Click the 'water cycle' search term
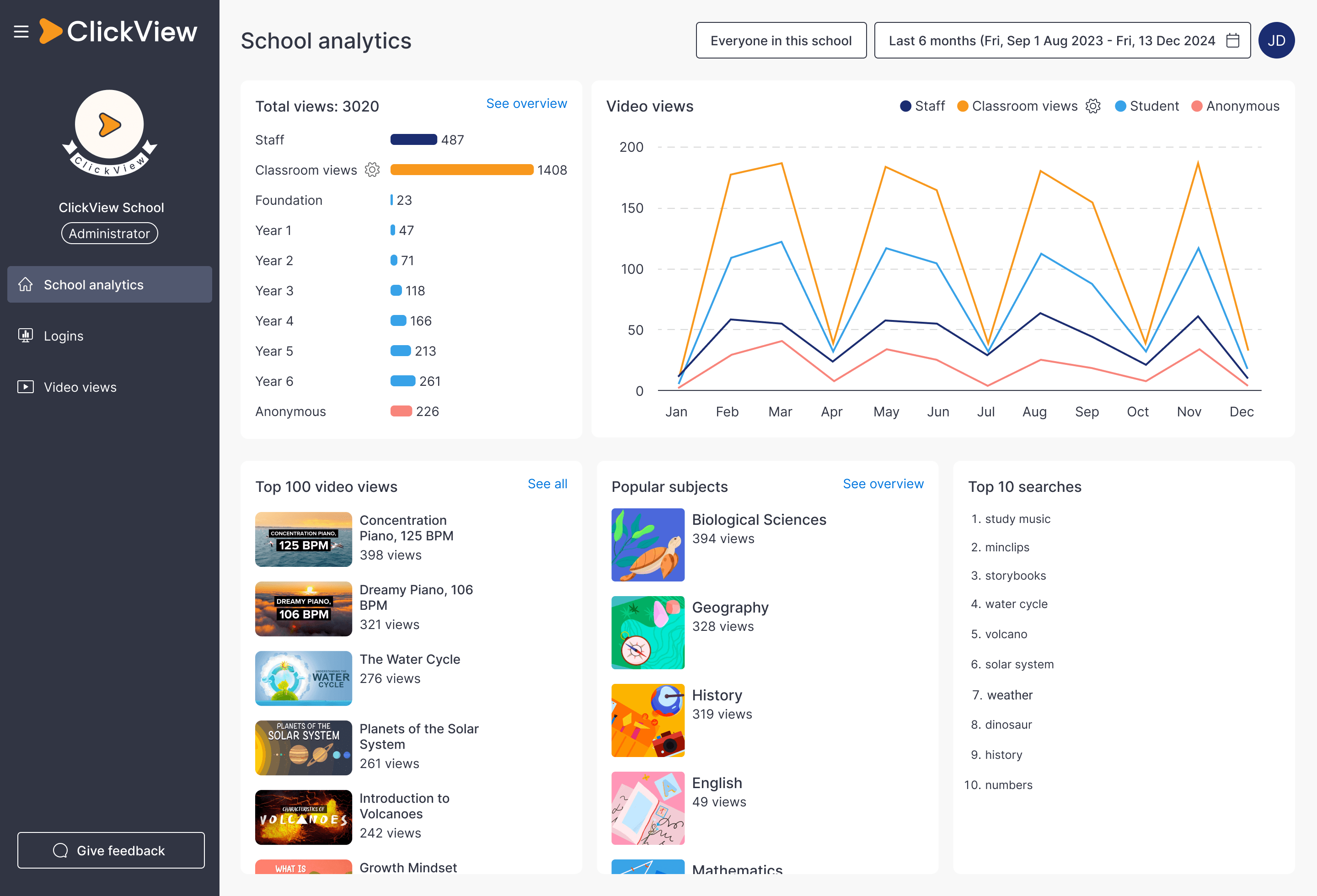 [x=1016, y=604]
